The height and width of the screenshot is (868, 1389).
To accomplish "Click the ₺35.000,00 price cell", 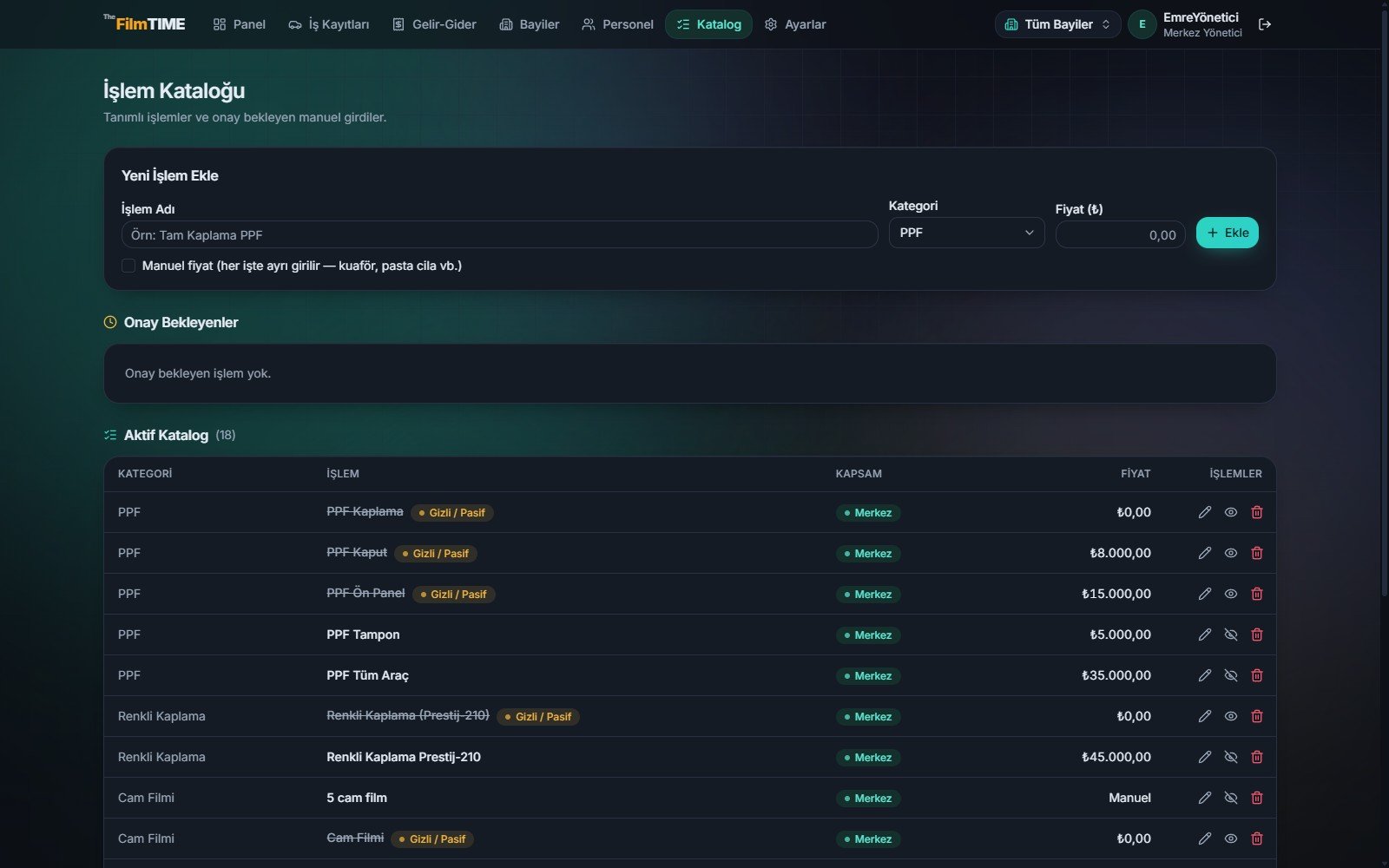I will (x=1116, y=675).
